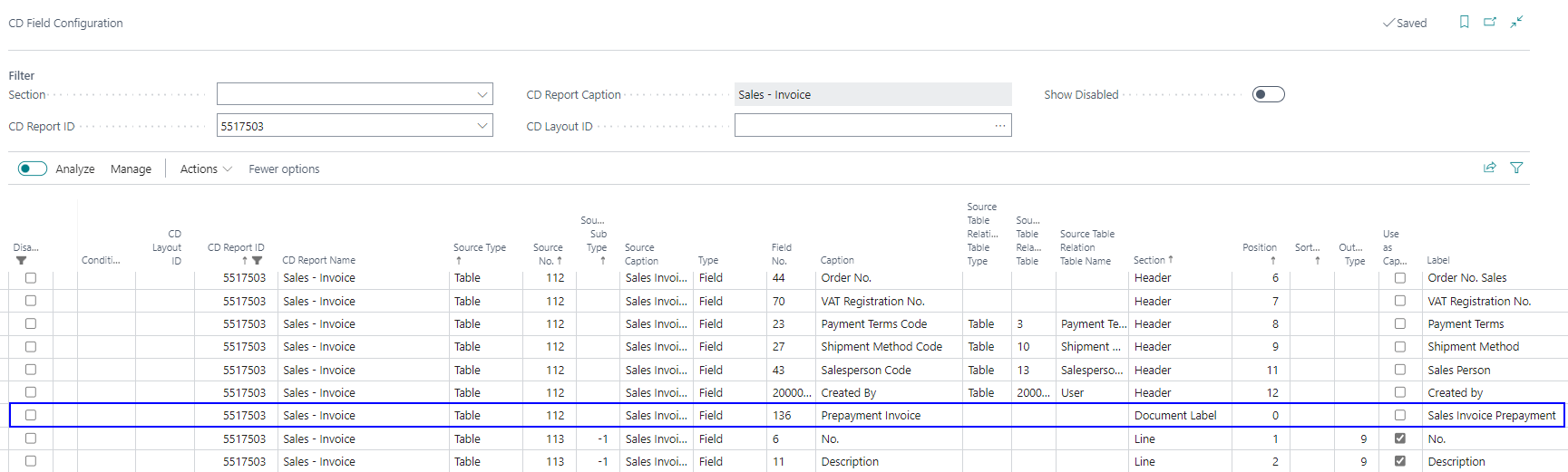Click the Saved checkmark indicator
This screenshot has height=472, width=1568.
(1405, 23)
